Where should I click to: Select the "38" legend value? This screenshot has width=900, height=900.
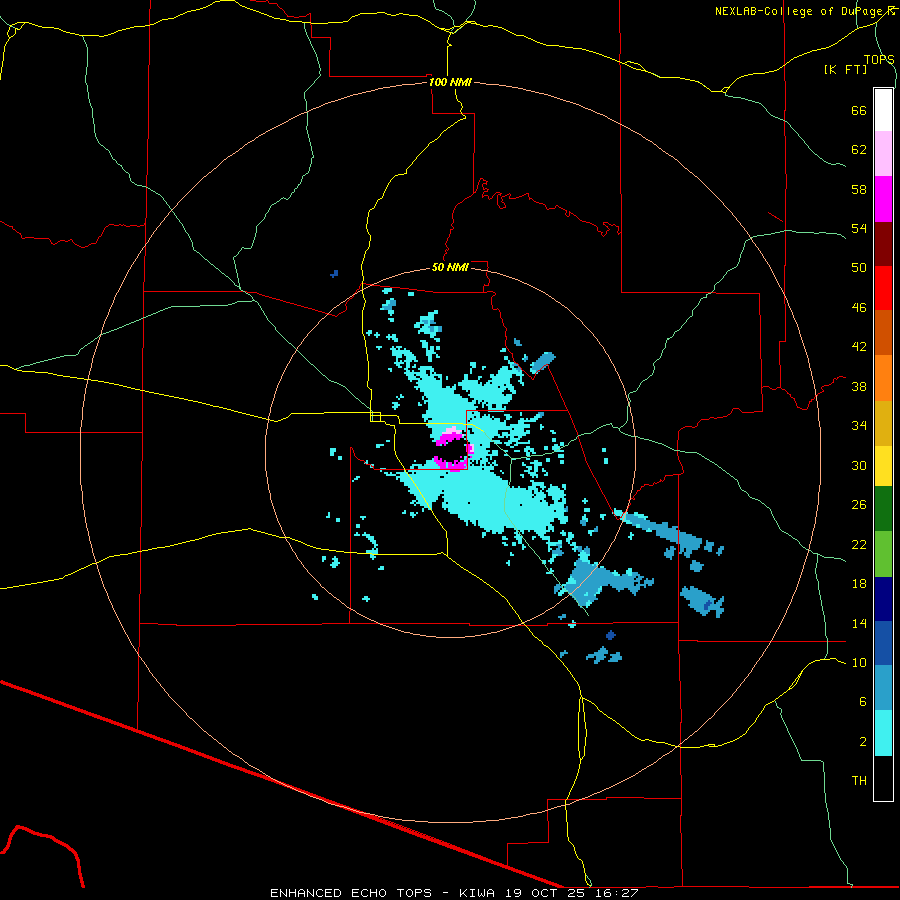coord(859,386)
